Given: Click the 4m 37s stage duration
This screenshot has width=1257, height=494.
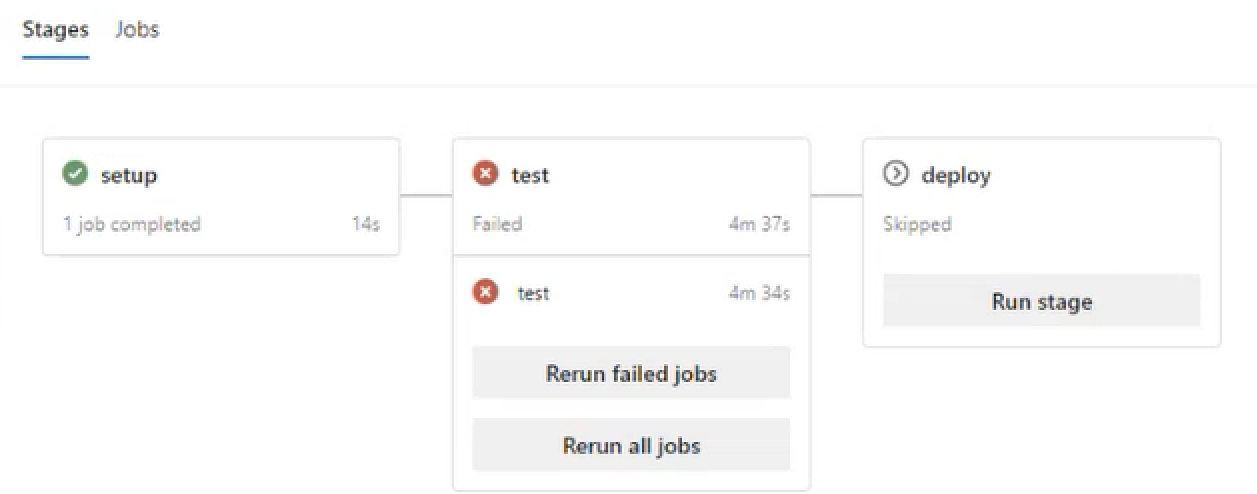Looking at the screenshot, I should point(759,224).
